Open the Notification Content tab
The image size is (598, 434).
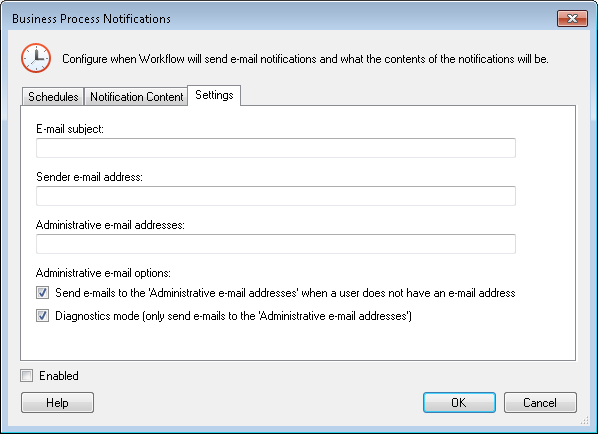click(136, 96)
